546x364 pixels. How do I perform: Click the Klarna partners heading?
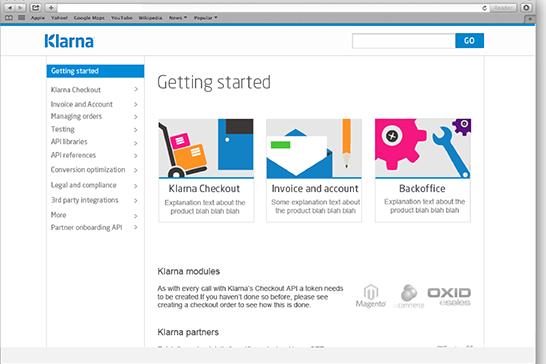click(x=188, y=332)
